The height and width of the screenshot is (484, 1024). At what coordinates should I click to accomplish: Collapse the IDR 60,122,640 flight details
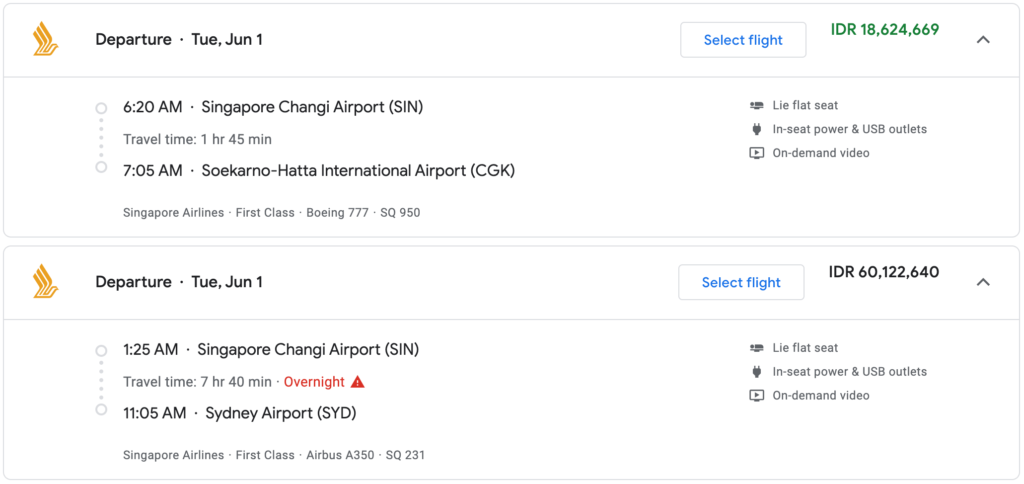(983, 282)
